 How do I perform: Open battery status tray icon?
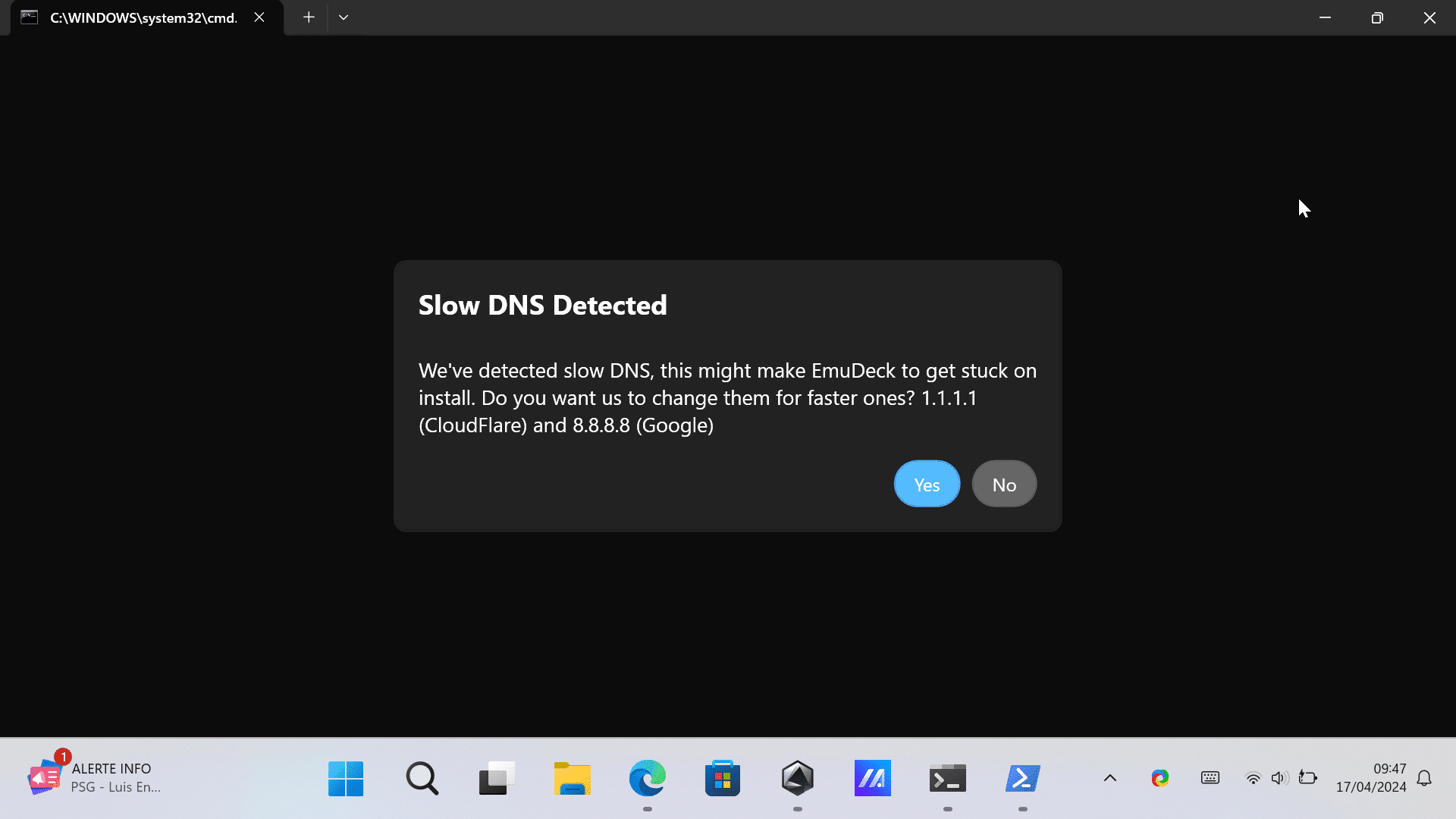coord(1307,778)
